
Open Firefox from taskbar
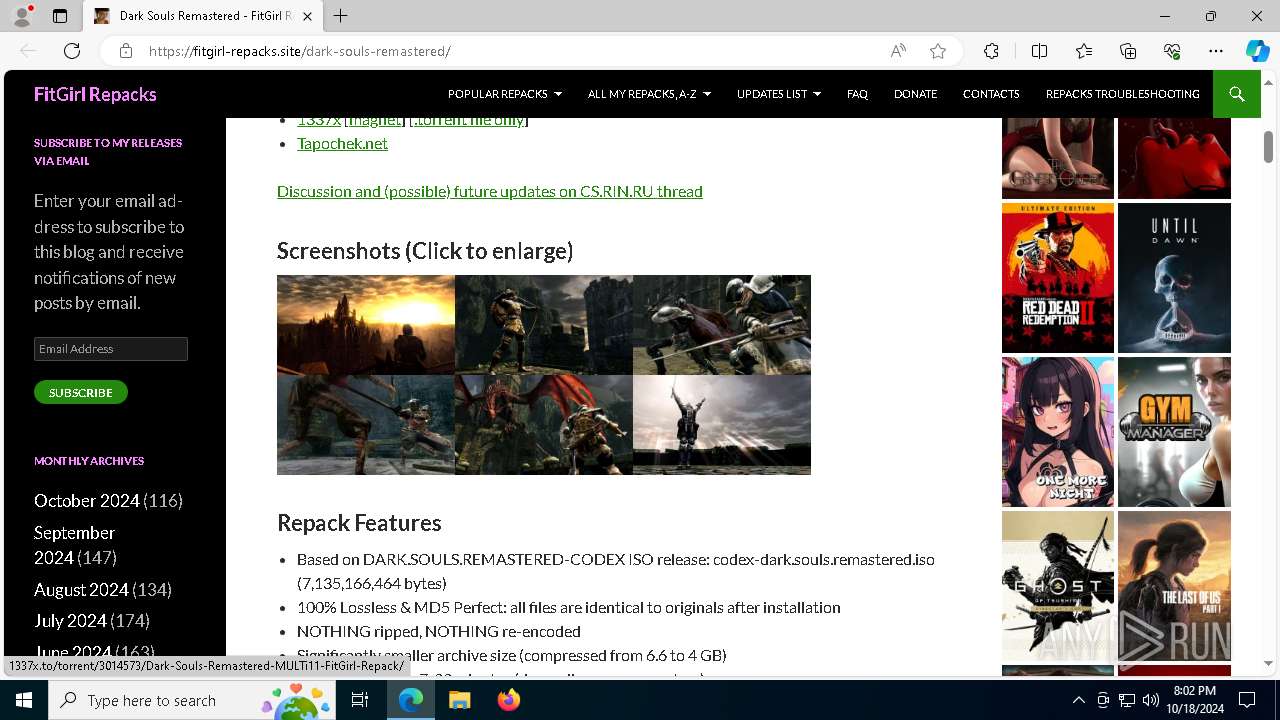click(508, 700)
